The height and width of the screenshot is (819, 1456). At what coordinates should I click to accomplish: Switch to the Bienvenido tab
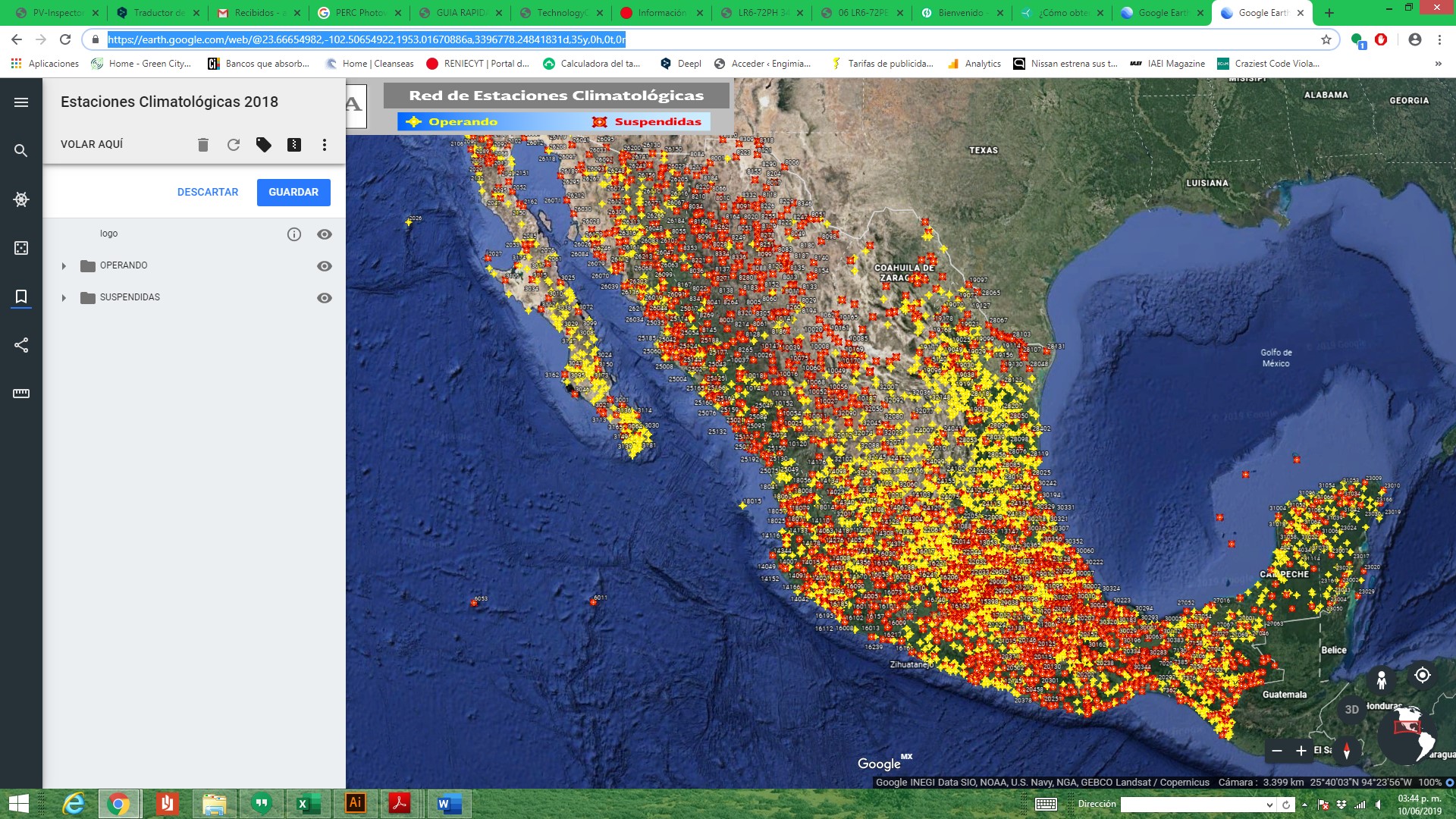[x=962, y=13]
